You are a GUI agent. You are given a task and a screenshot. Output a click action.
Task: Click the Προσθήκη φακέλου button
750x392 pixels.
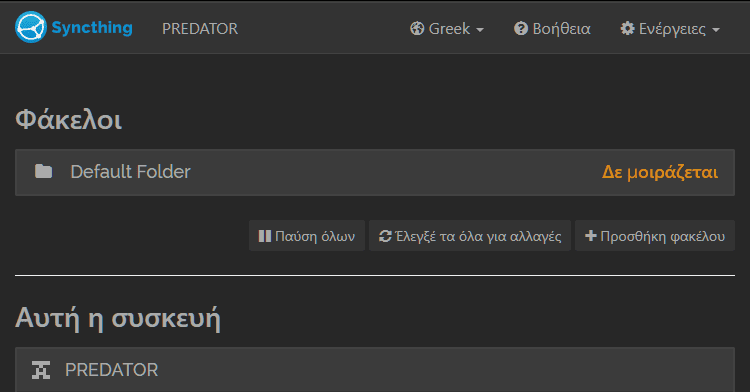[x=655, y=236]
